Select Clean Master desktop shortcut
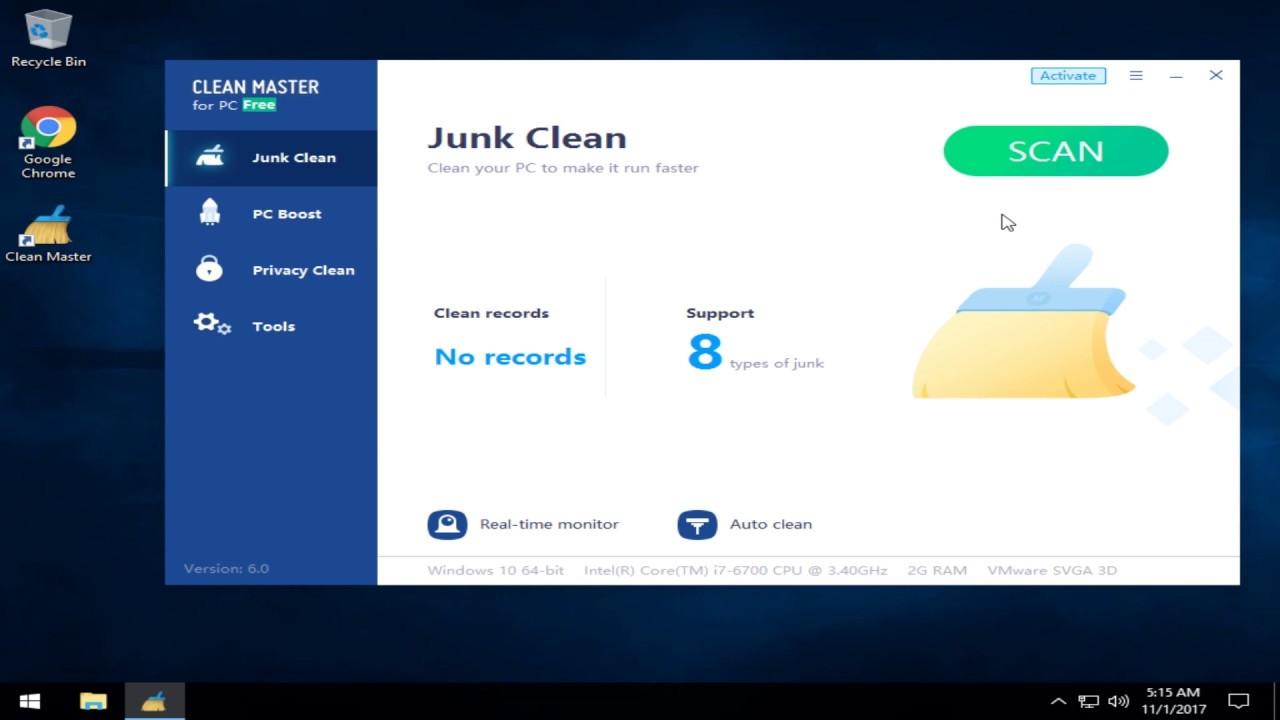The height and width of the screenshot is (720, 1280). coord(48,234)
